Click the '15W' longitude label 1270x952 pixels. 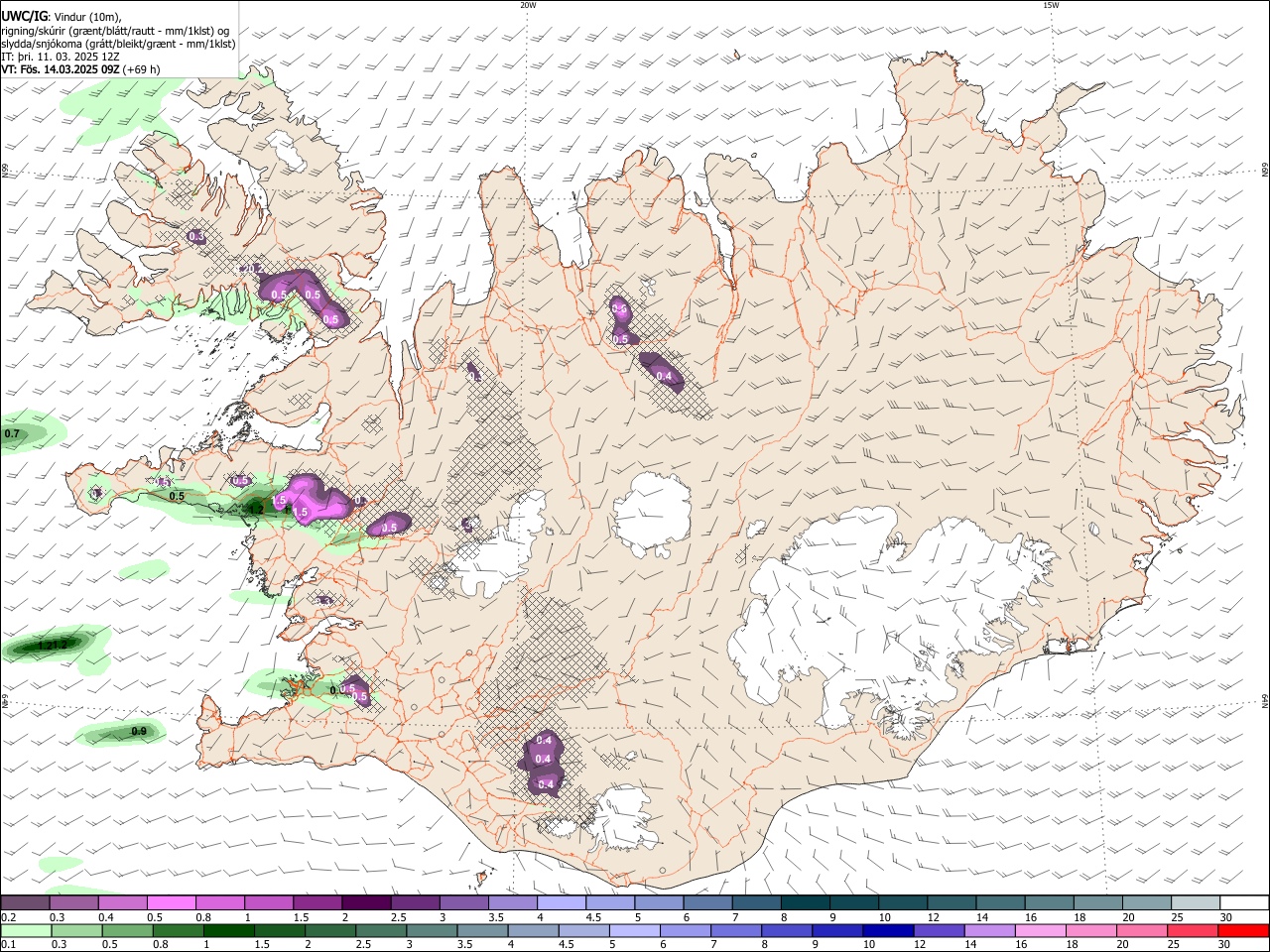(1051, 5)
